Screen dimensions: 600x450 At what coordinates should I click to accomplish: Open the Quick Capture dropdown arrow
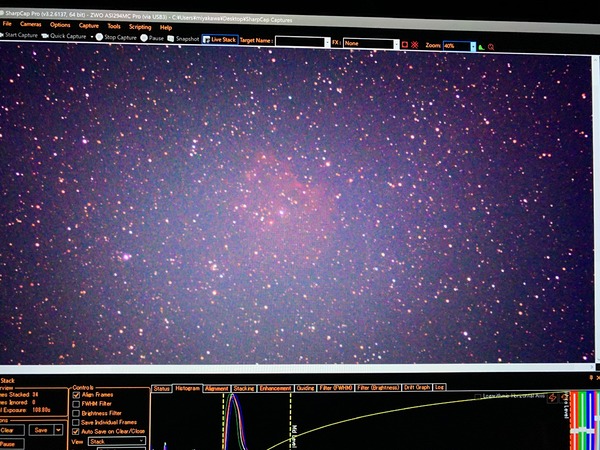point(92,37)
